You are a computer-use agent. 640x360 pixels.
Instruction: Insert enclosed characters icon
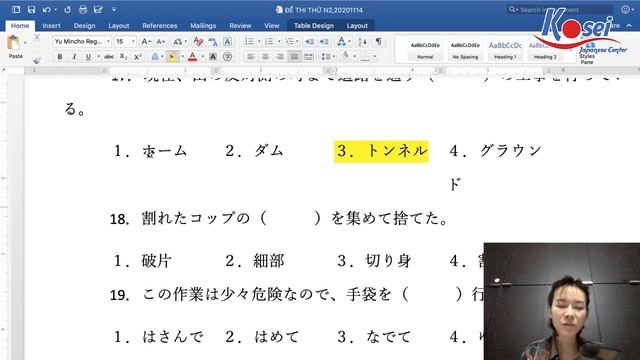228,57
